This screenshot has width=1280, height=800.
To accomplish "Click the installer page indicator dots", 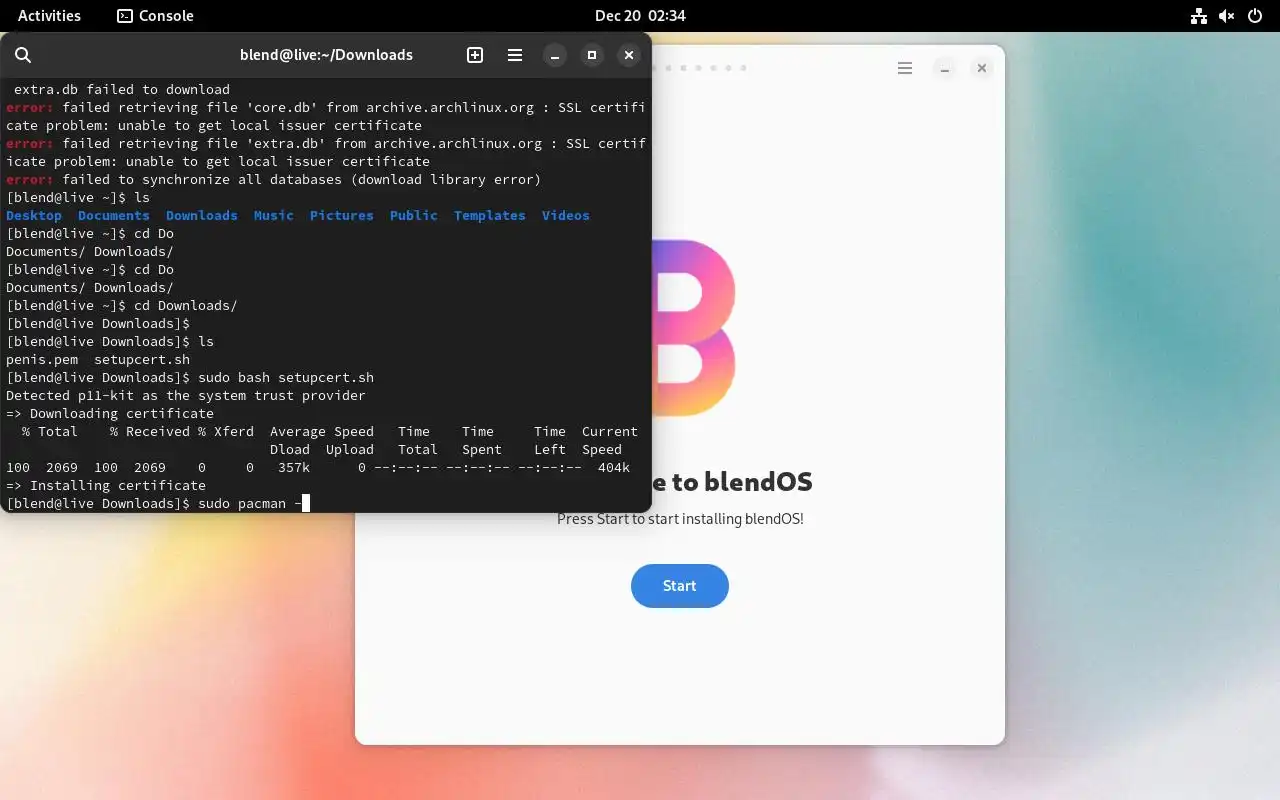I will (699, 68).
